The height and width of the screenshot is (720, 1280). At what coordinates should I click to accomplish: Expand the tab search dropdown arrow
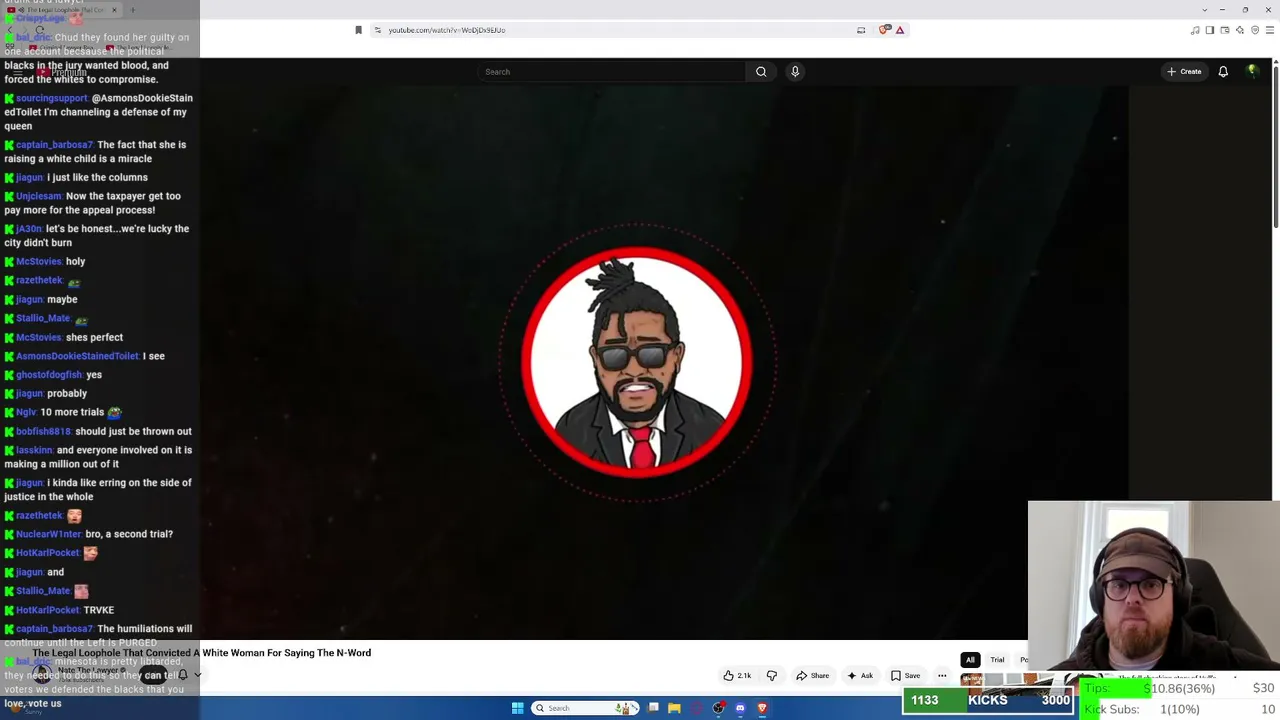coord(1205,10)
